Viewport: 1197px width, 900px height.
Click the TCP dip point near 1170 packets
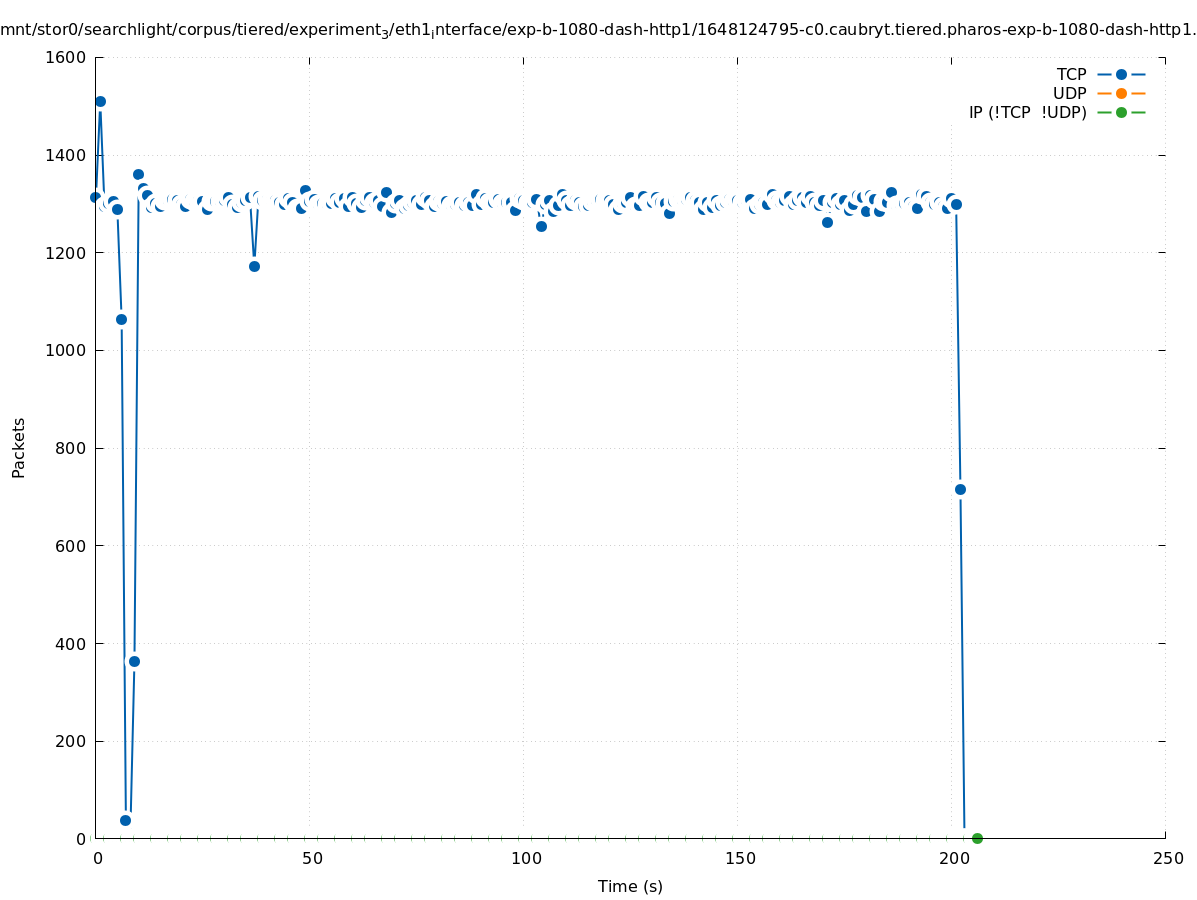[254, 266]
